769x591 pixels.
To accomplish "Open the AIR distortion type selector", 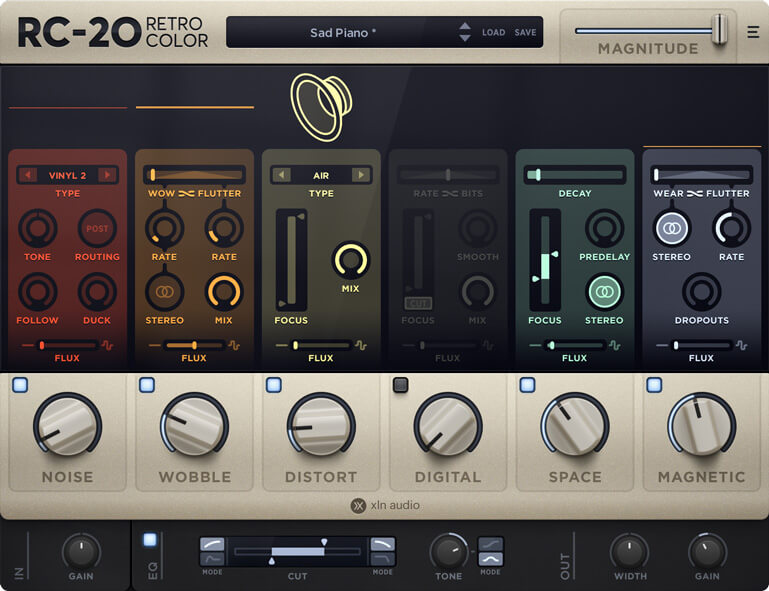I will 321,175.
